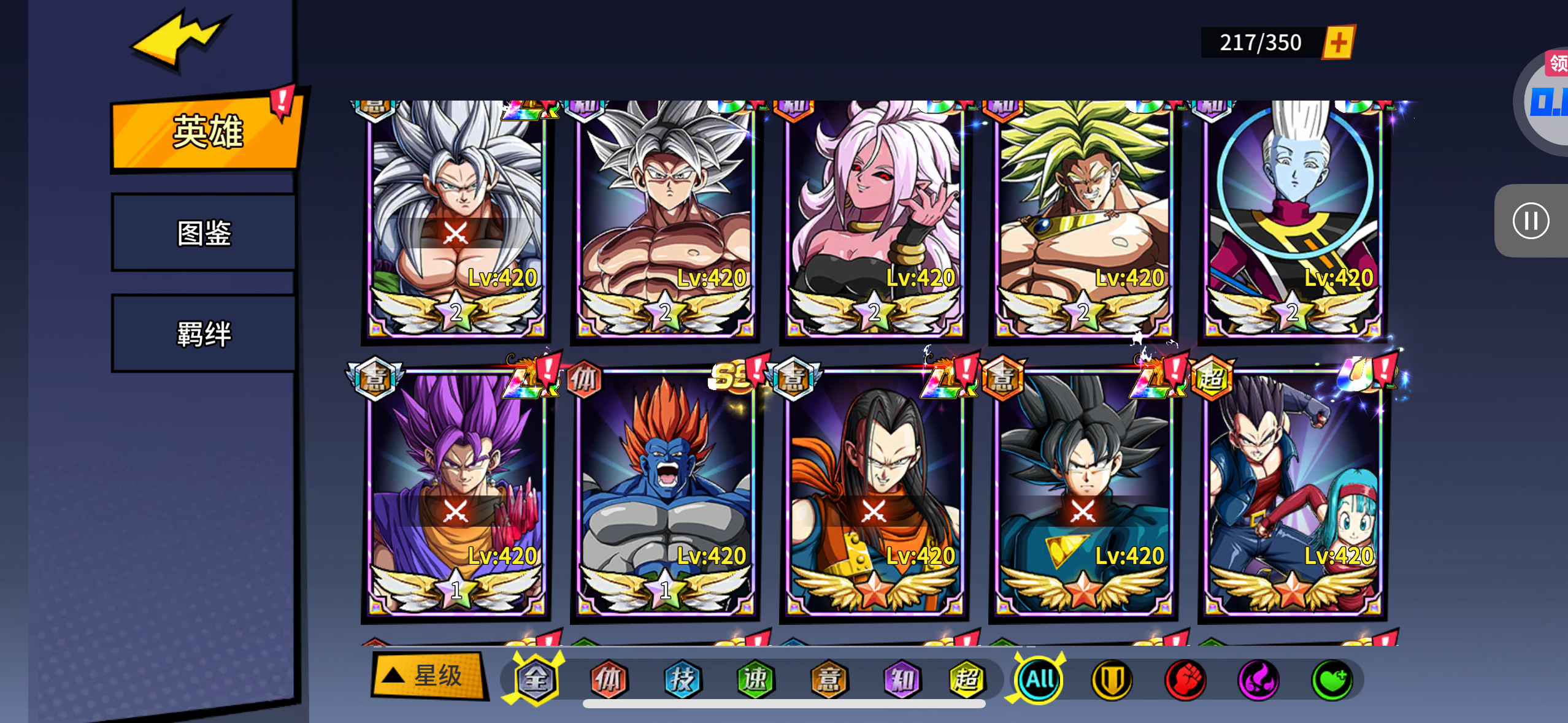Viewport: 1568px width, 723px height.
Task: Filter heroes by the orange 意 type
Action: (829, 679)
